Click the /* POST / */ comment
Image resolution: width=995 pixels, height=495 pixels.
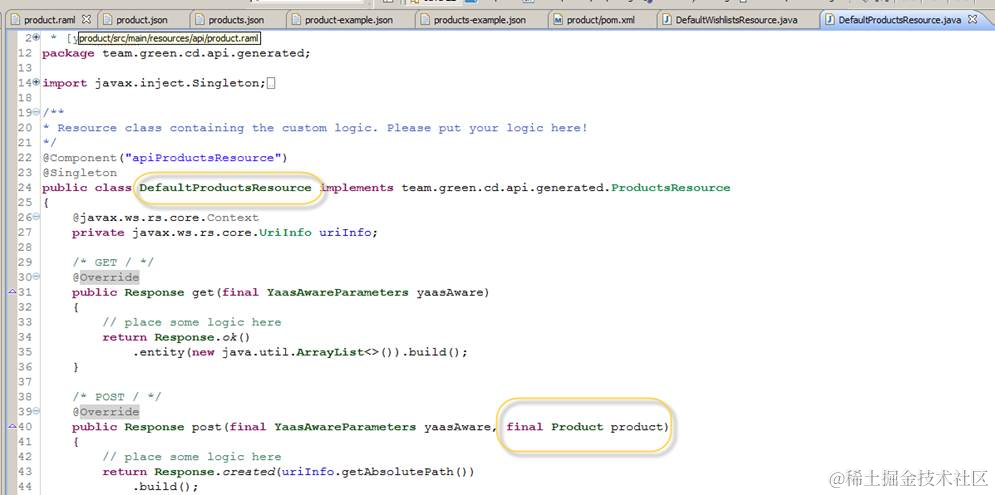[x=117, y=397]
